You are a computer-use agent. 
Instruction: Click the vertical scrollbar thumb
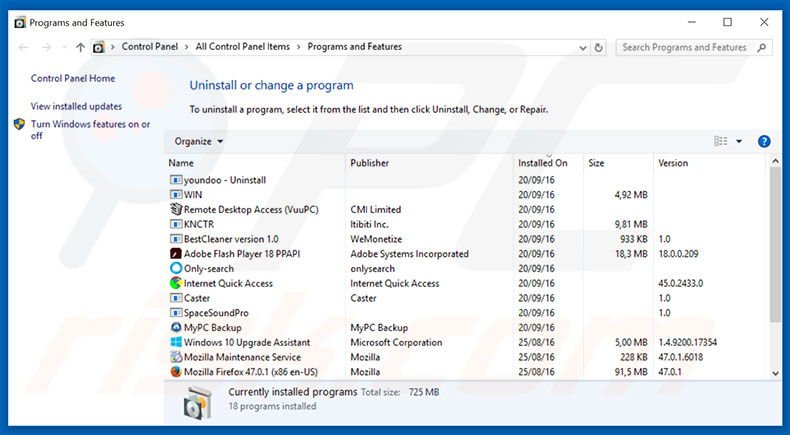click(x=775, y=244)
